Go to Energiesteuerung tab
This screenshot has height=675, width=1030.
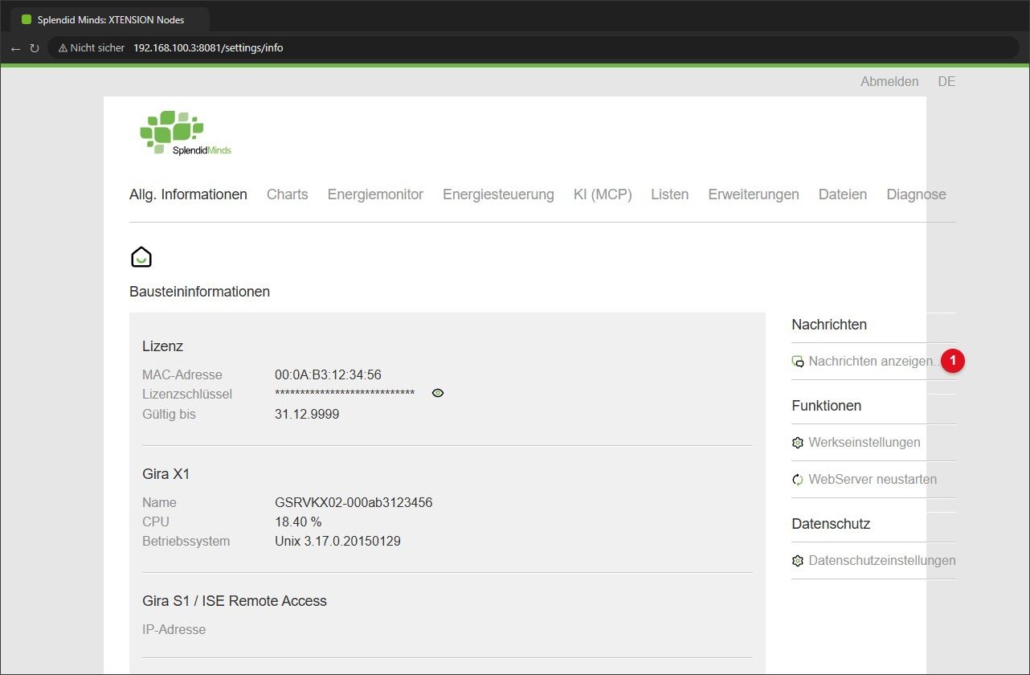498,194
